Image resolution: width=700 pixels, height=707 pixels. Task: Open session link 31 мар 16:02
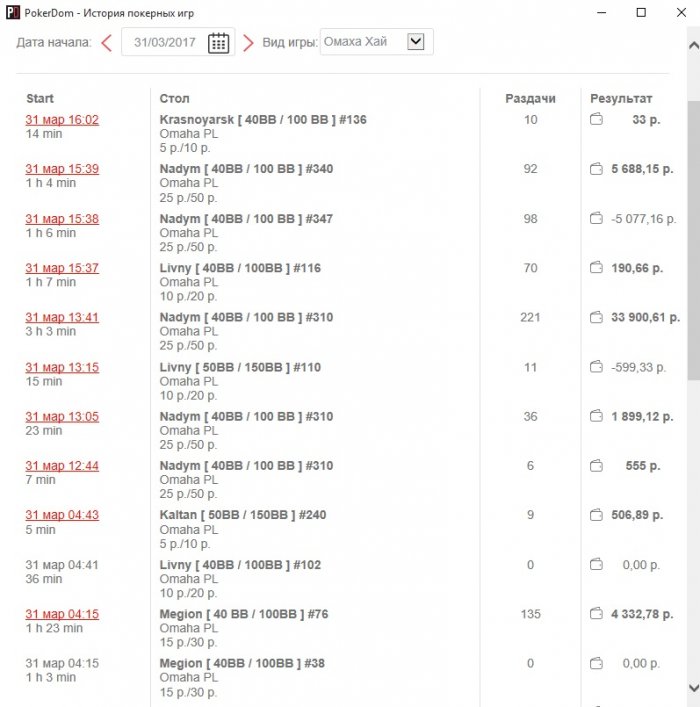[62, 120]
